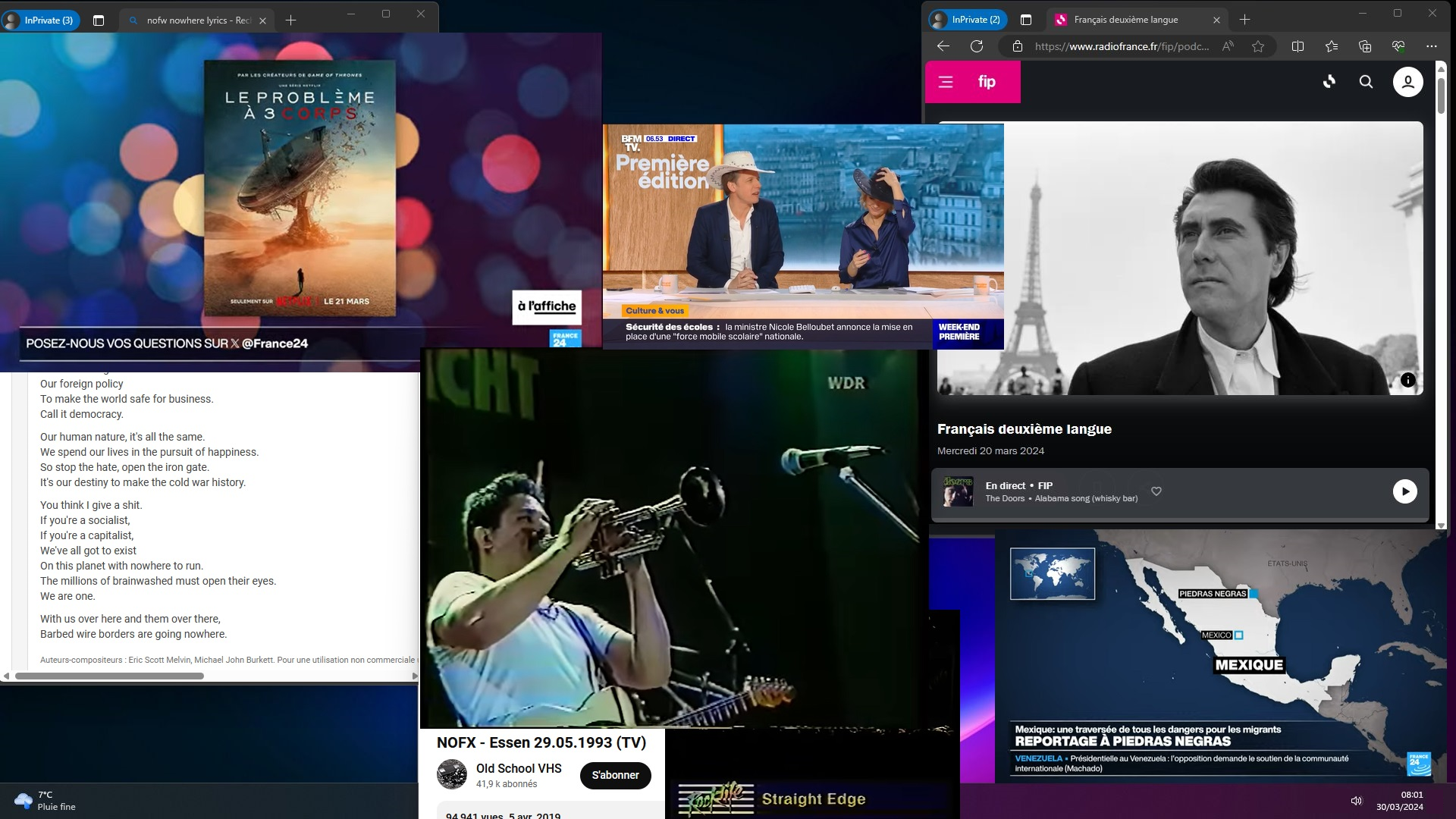
Task: Refresh the radiofrance page
Action: [977, 46]
